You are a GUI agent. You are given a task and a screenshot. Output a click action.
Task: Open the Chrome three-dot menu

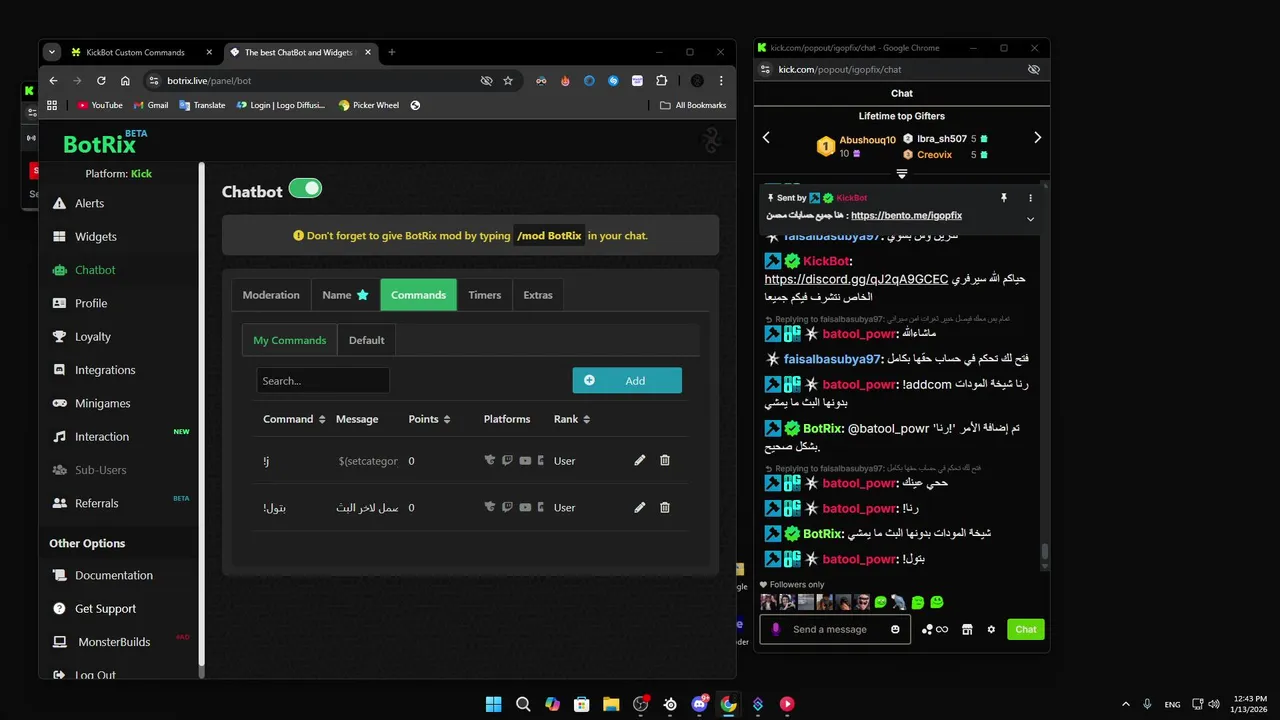(721, 81)
